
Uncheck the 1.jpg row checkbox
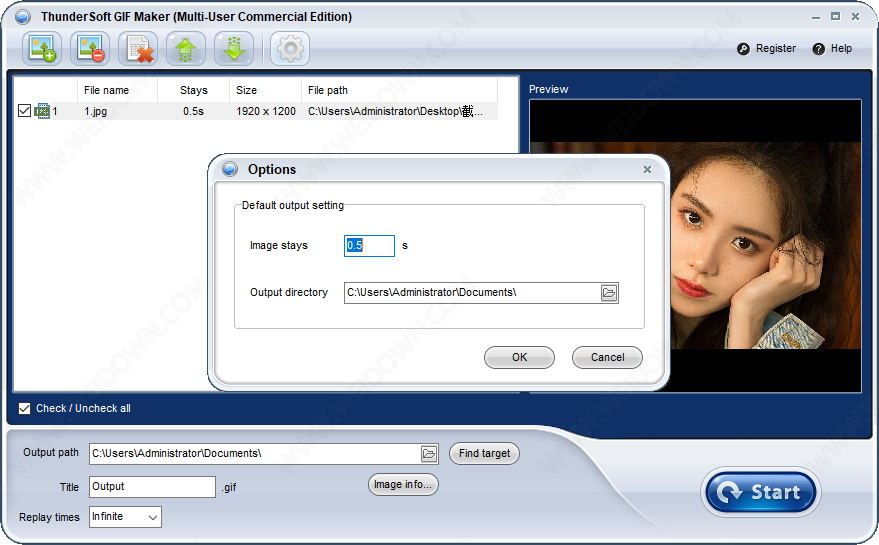pyautogui.click(x=24, y=110)
